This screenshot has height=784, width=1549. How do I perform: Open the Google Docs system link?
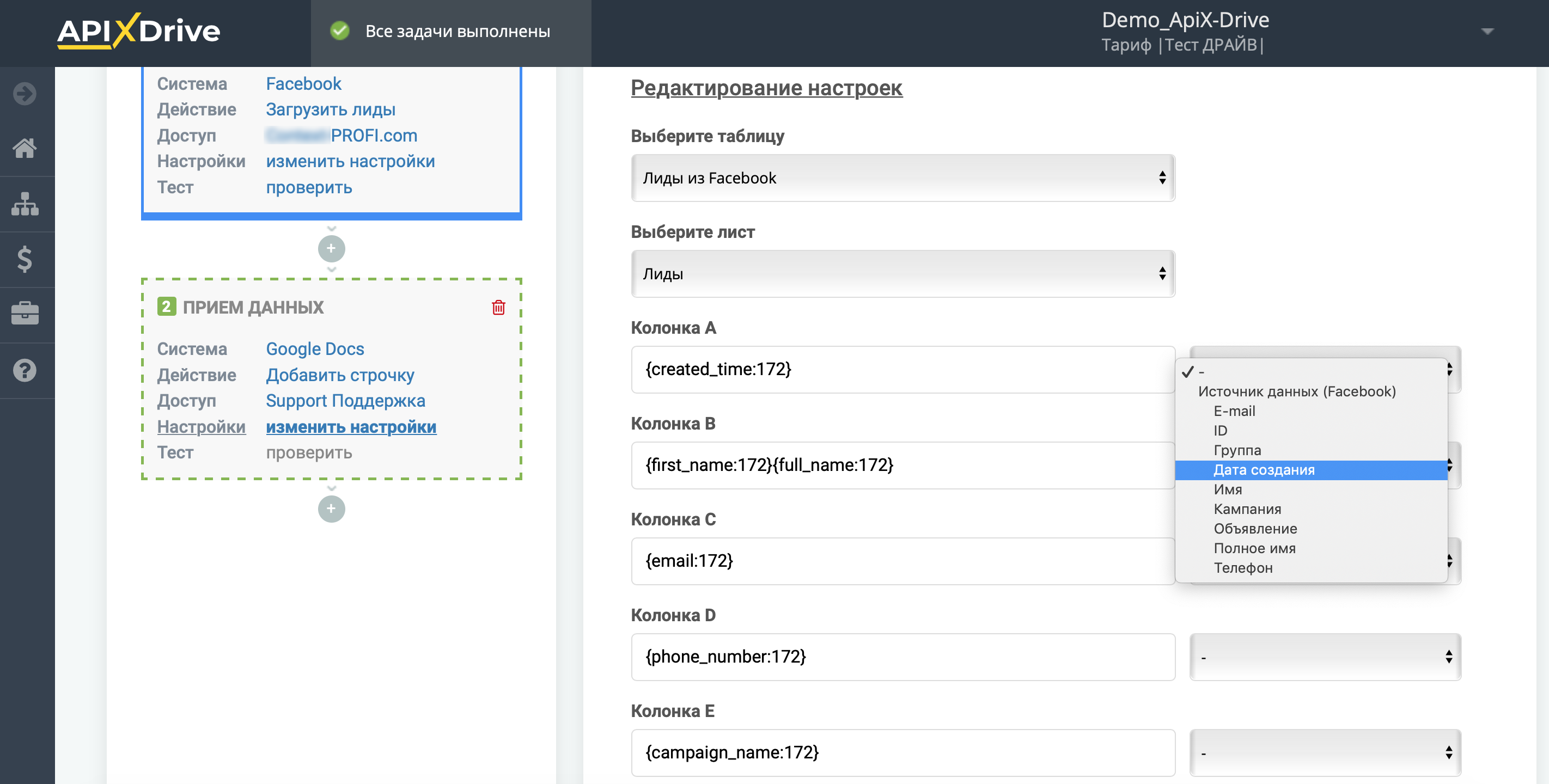(x=314, y=348)
